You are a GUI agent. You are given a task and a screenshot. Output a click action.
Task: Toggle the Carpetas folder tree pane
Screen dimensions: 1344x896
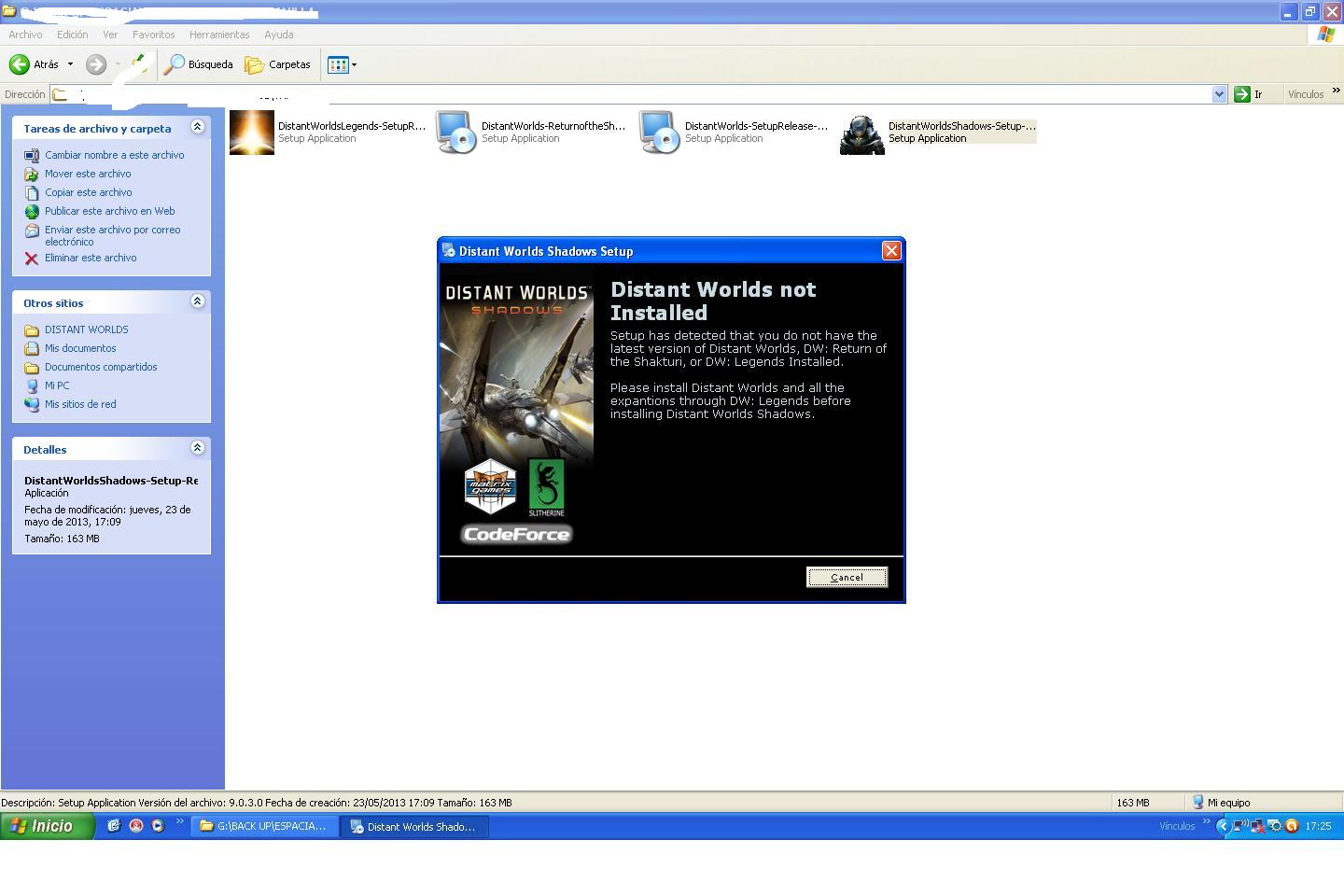point(278,64)
